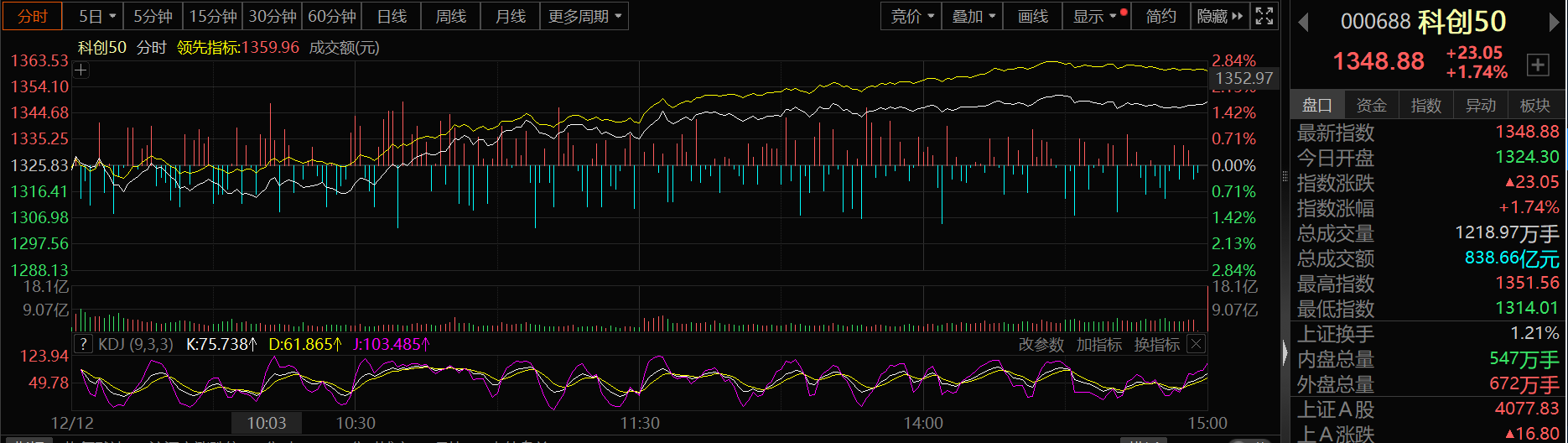Open the 5日 period dropdown
The width and height of the screenshot is (1568, 443).
(x=97, y=16)
